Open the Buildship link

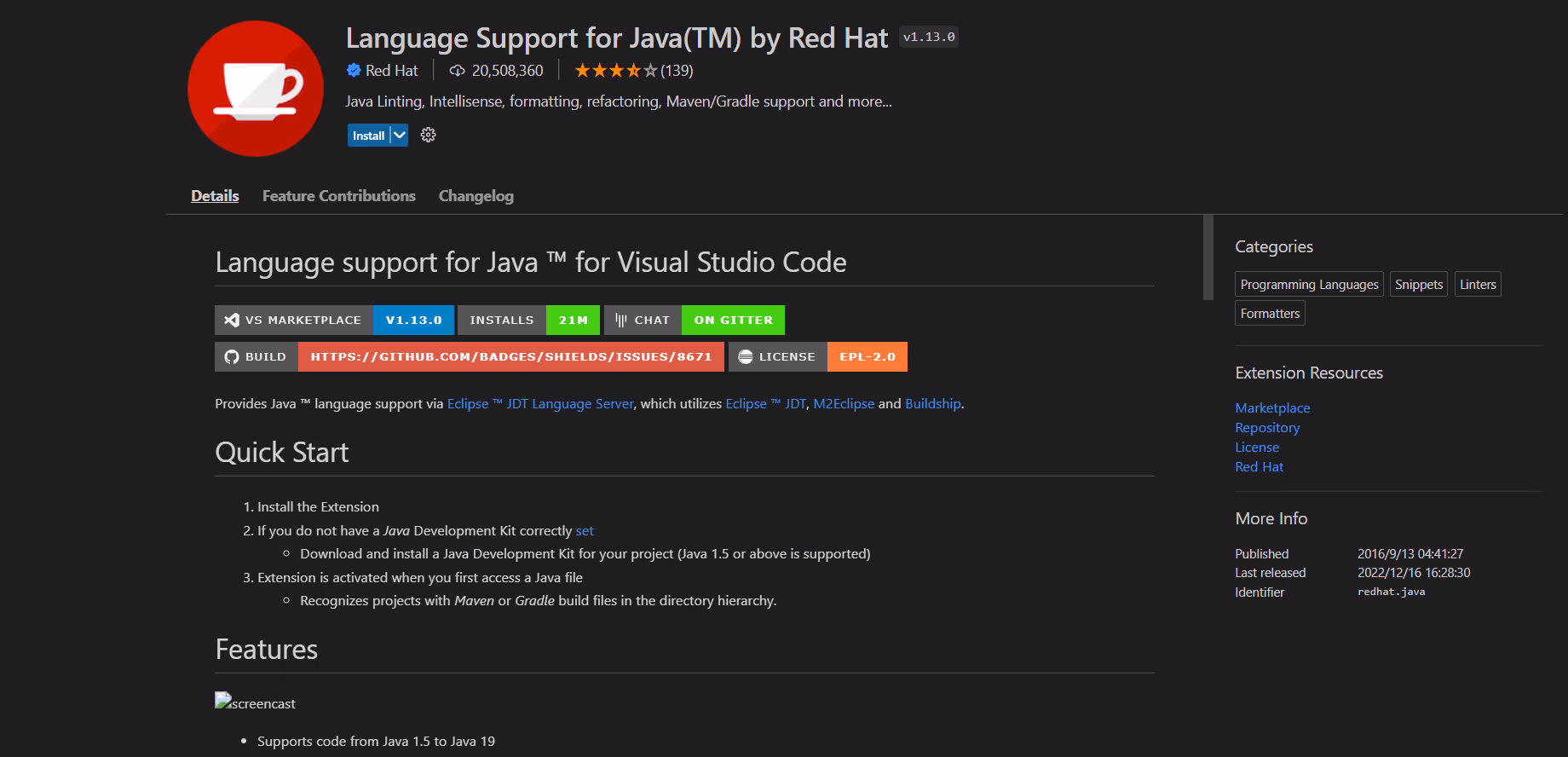tap(932, 404)
